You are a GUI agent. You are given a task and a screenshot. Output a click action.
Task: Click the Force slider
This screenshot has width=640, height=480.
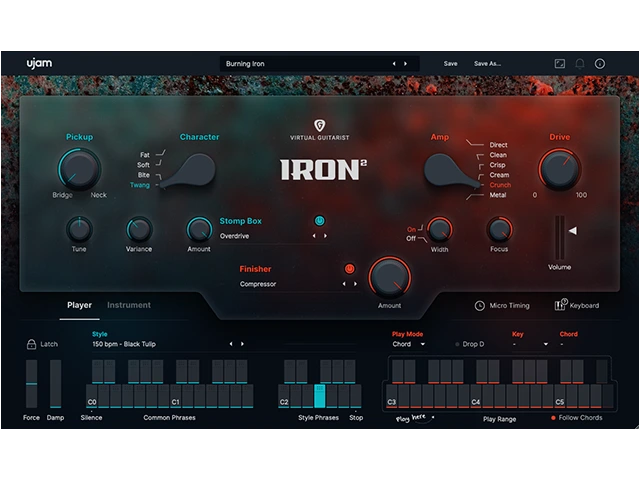31,384
